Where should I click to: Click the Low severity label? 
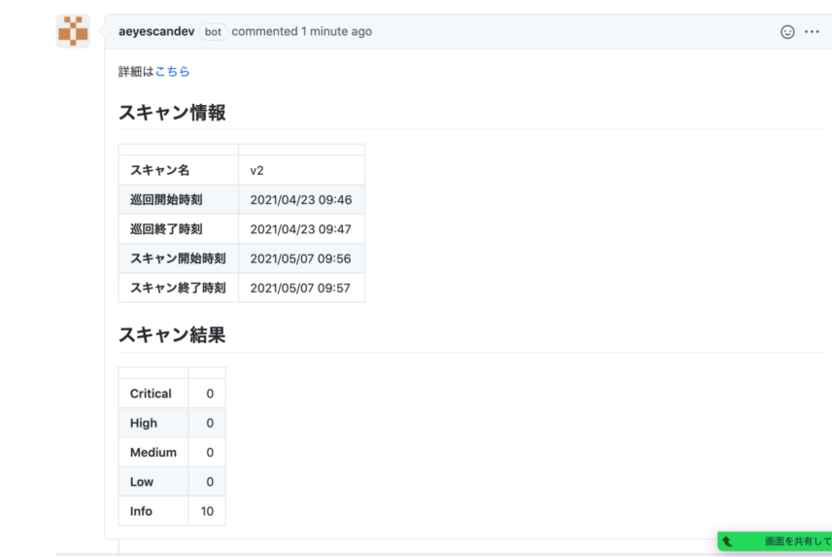coord(142,482)
